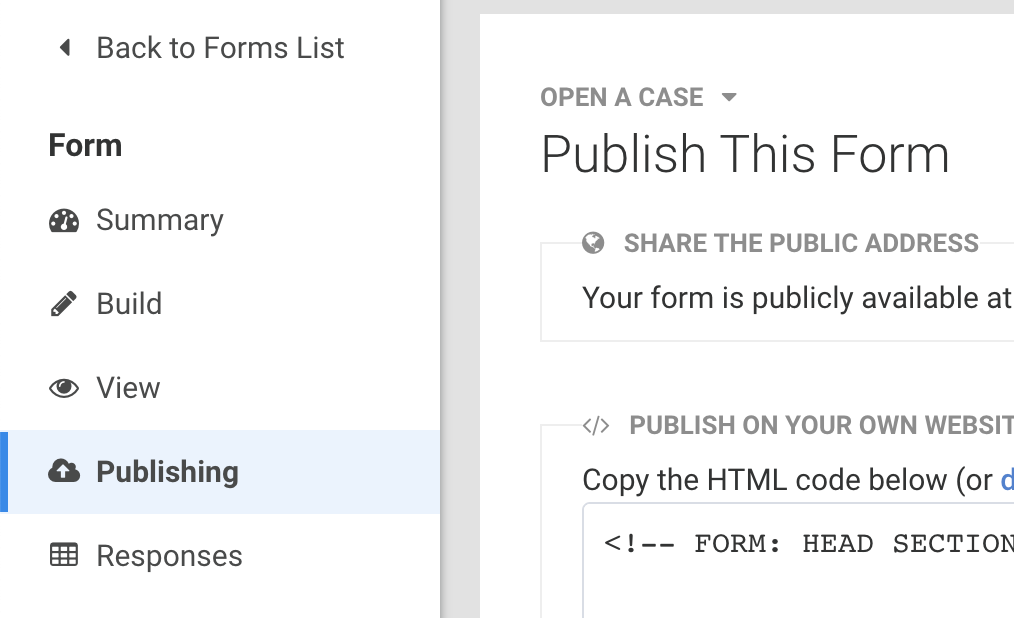Switch to the Build page

(x=129, y=304)
